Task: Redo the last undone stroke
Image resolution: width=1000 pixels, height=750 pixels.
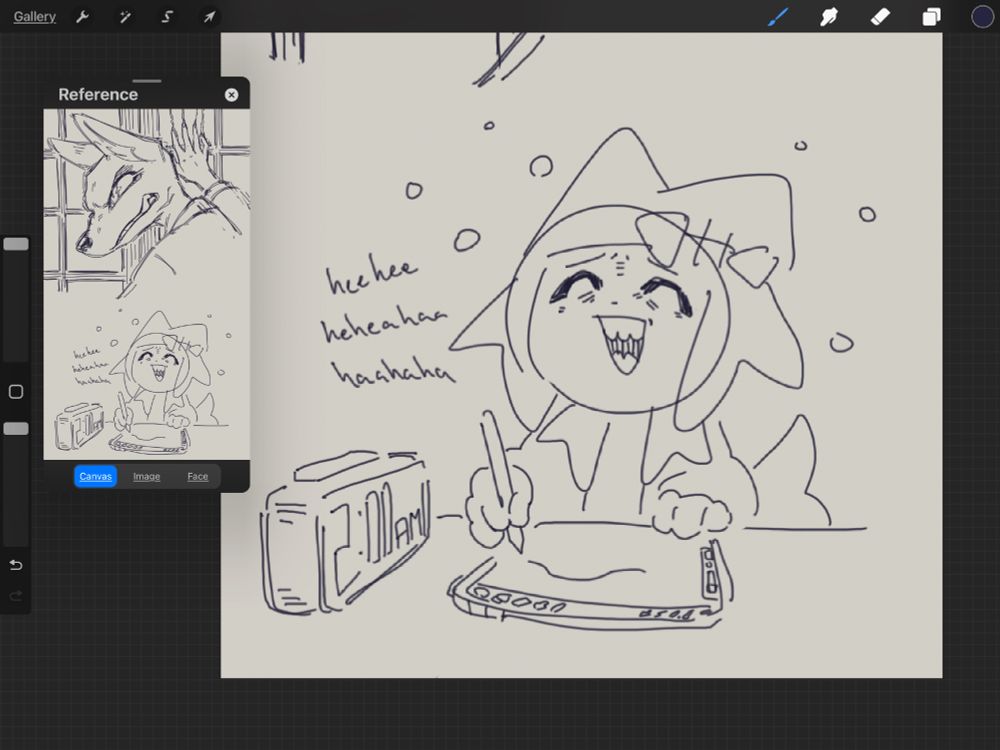Action: [16, 596]
